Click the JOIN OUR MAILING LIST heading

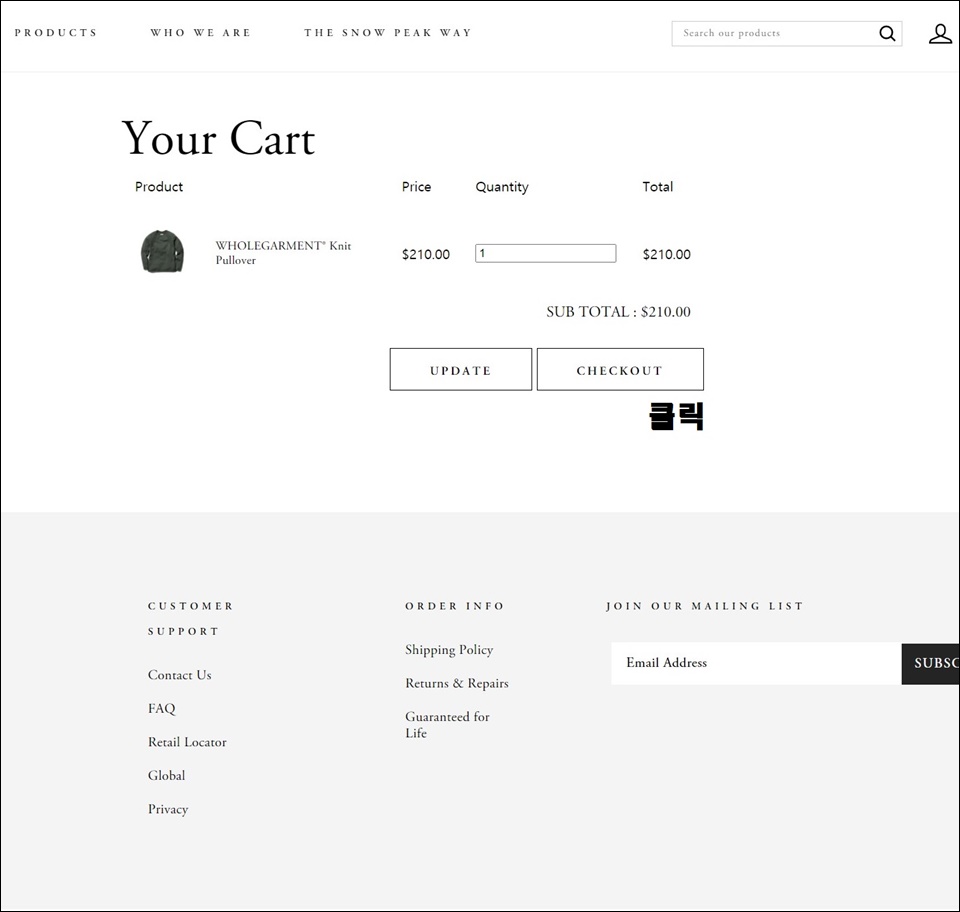tap(704, 606)
